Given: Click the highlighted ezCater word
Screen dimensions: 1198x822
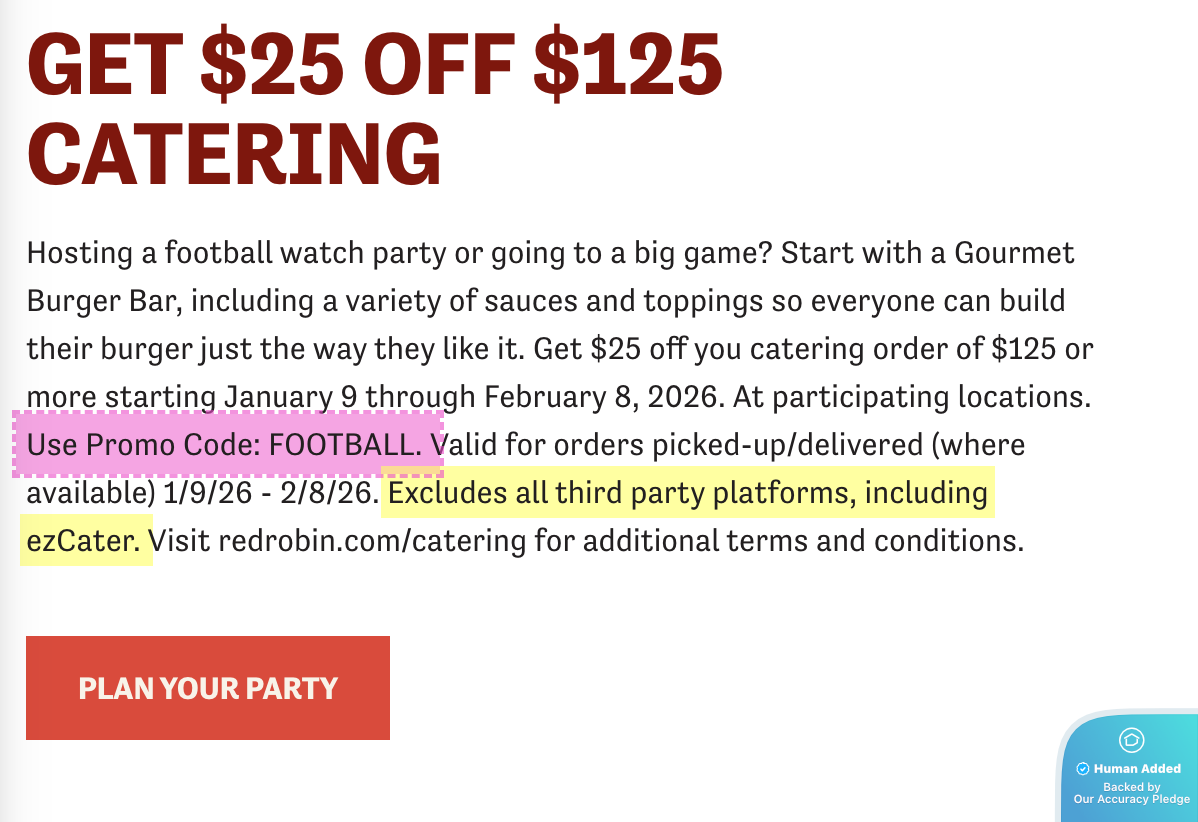Looking at the screenshot, I should (x=85, y=541).
